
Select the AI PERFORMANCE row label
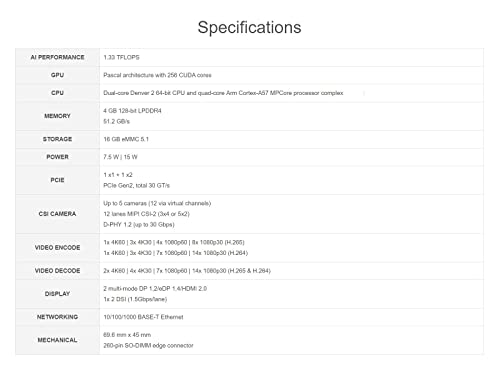[x=57, y=57]
